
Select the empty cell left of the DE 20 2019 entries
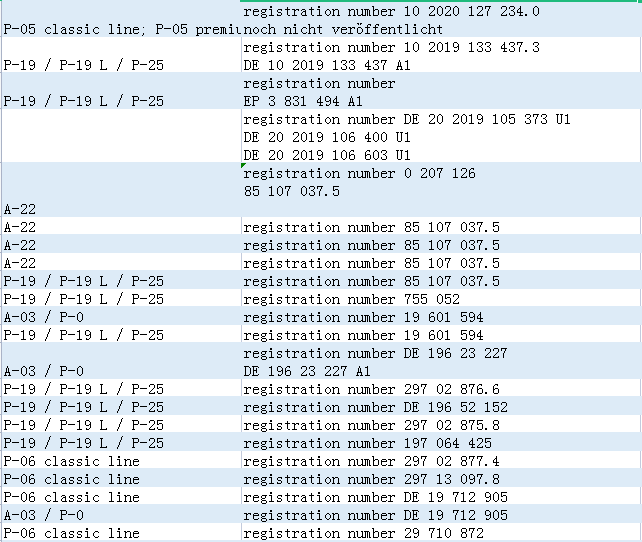point(120,137)
